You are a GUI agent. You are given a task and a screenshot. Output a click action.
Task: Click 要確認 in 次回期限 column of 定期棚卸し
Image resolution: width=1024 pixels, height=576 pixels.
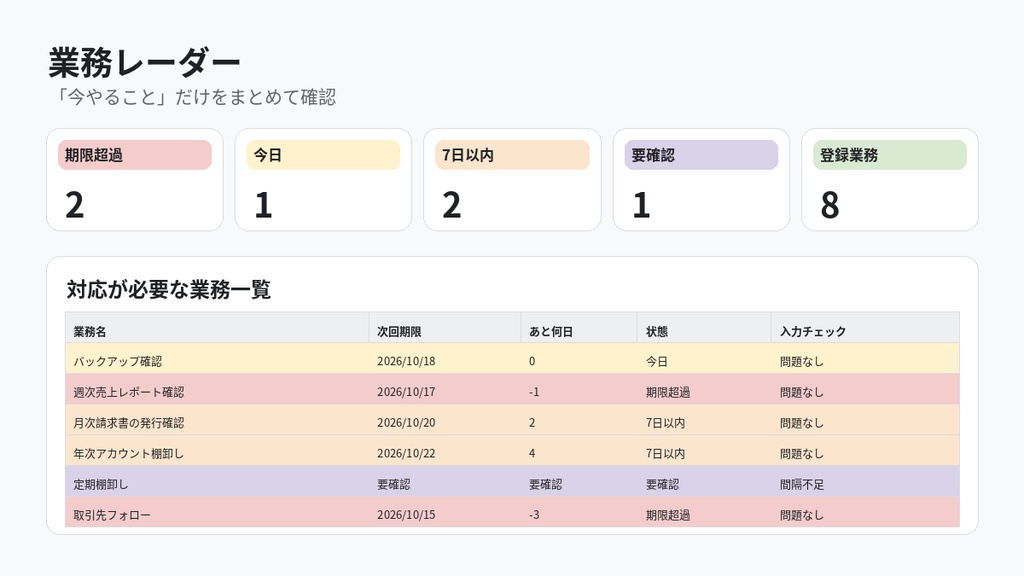click(x=394, y=484)
